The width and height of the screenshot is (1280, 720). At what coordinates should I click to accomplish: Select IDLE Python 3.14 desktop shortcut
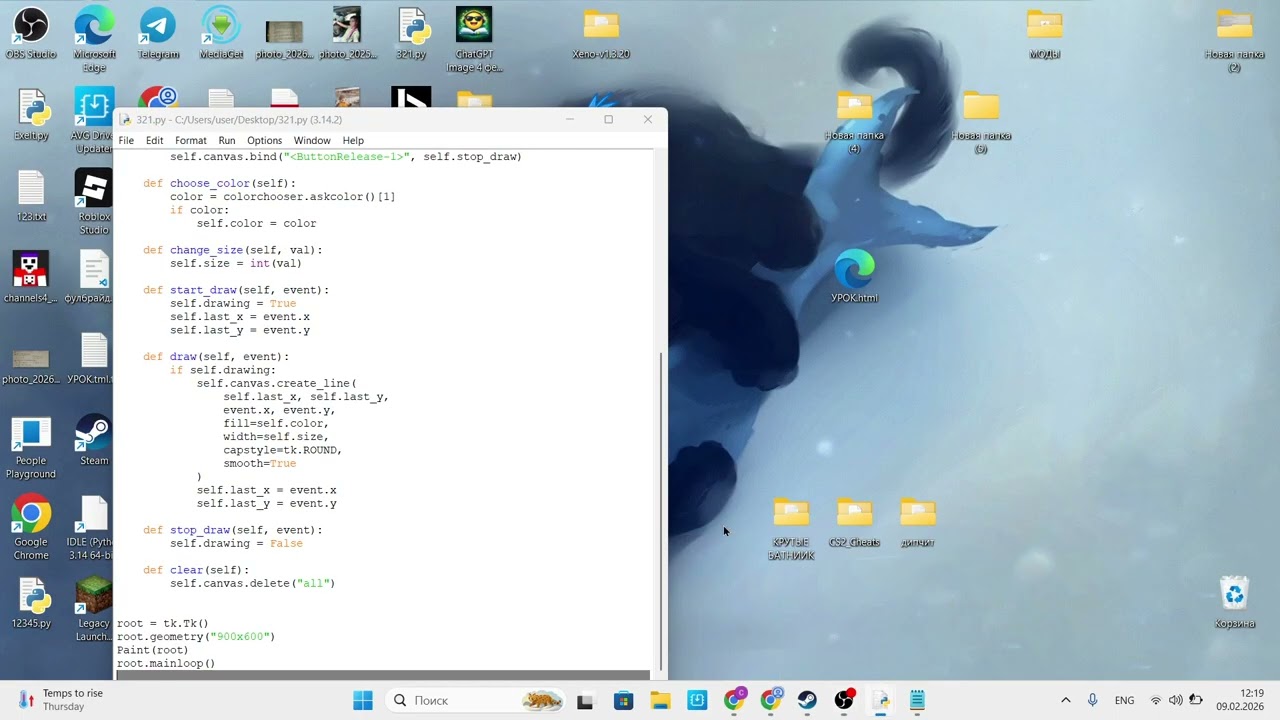point(92,527)
